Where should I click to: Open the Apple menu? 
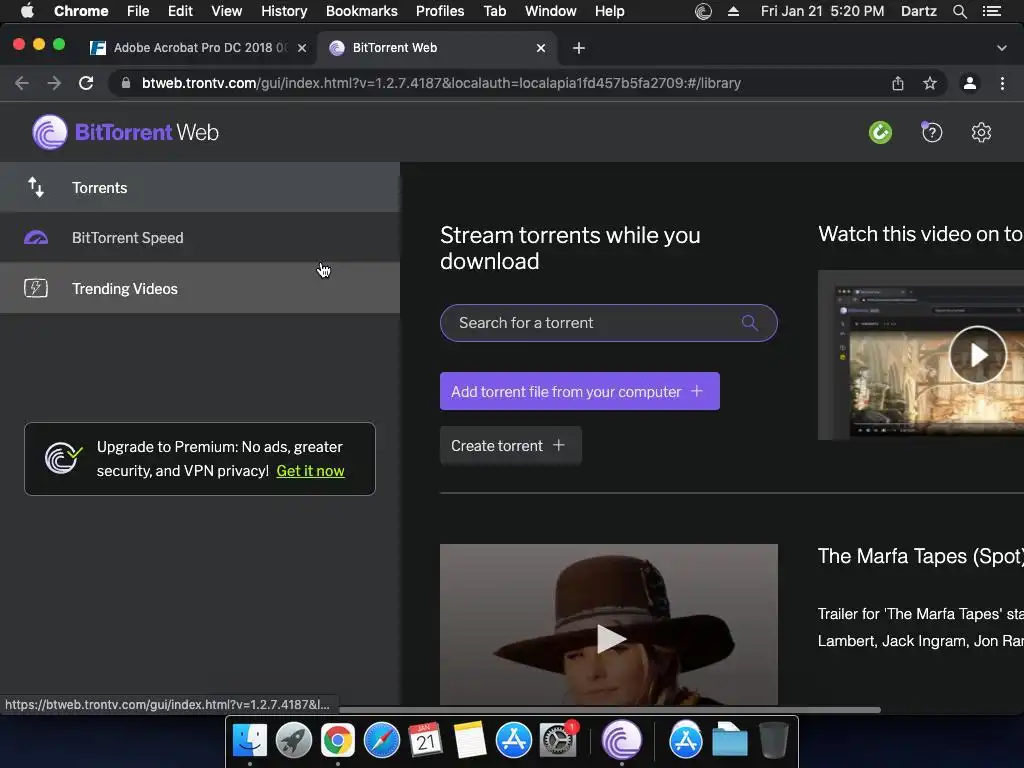point(27,11)
